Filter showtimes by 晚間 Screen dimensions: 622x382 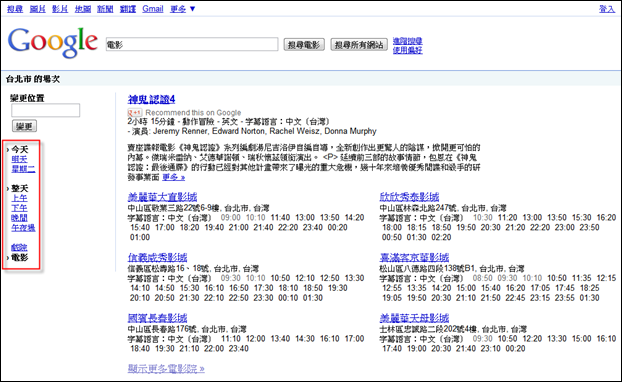[x=19, y=218]
